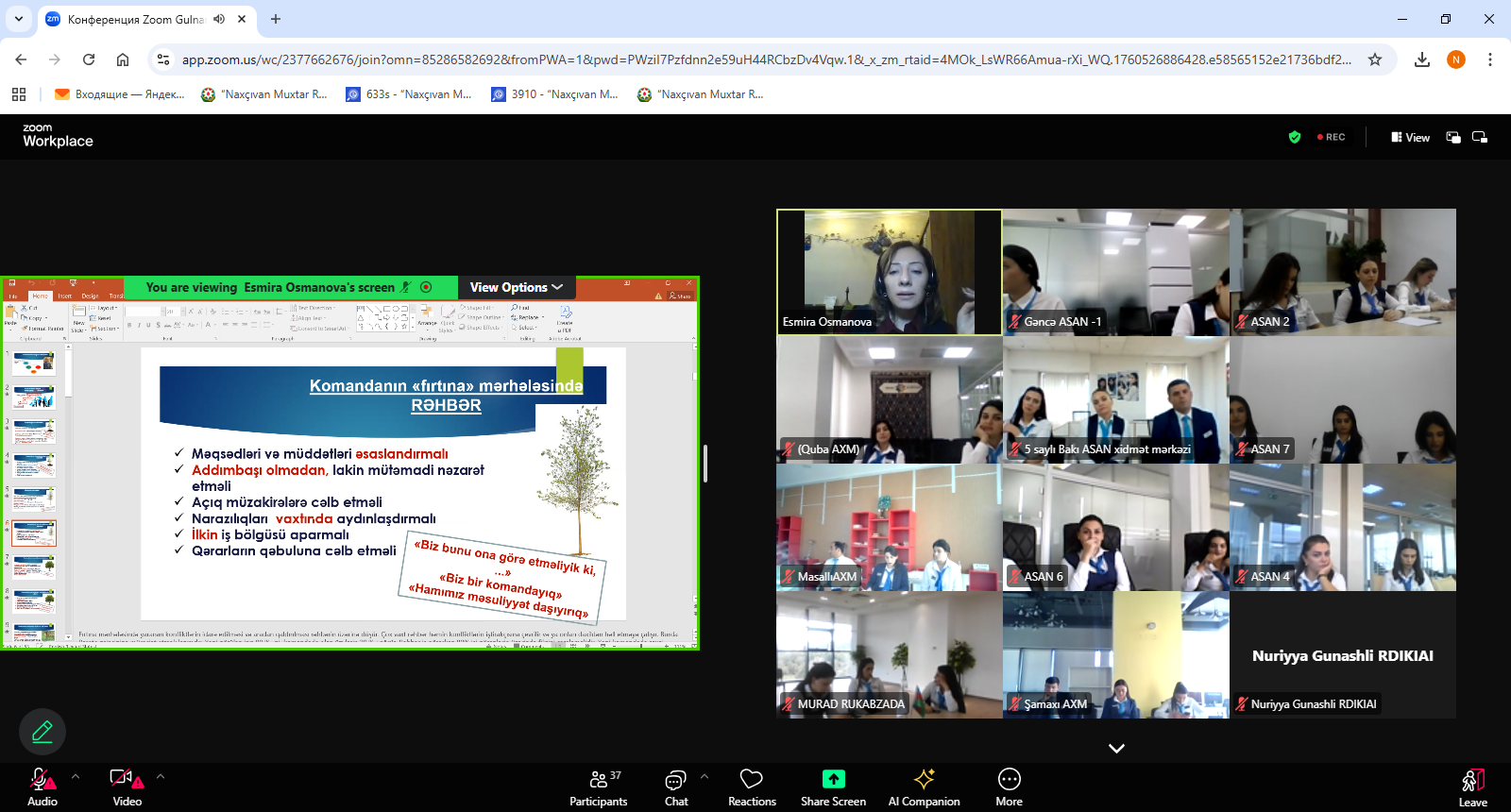This screenshot has width=1511, height=812.
Task: Click the green Share Screen icon
Action: (833, 779)
